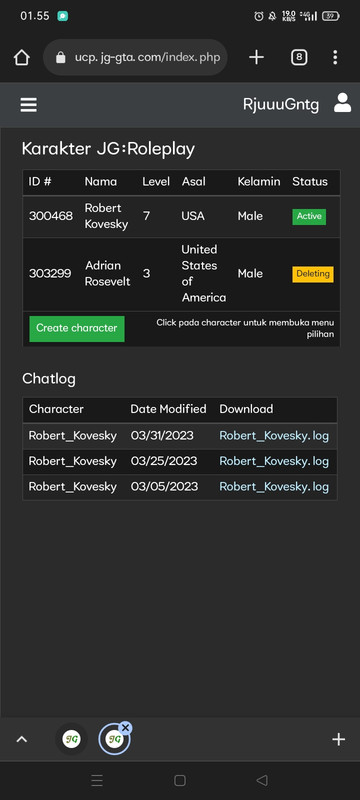Screen dimensions: 360x800
Task: Tap the battery indicator in the status bar
Action: click(331, 16)
